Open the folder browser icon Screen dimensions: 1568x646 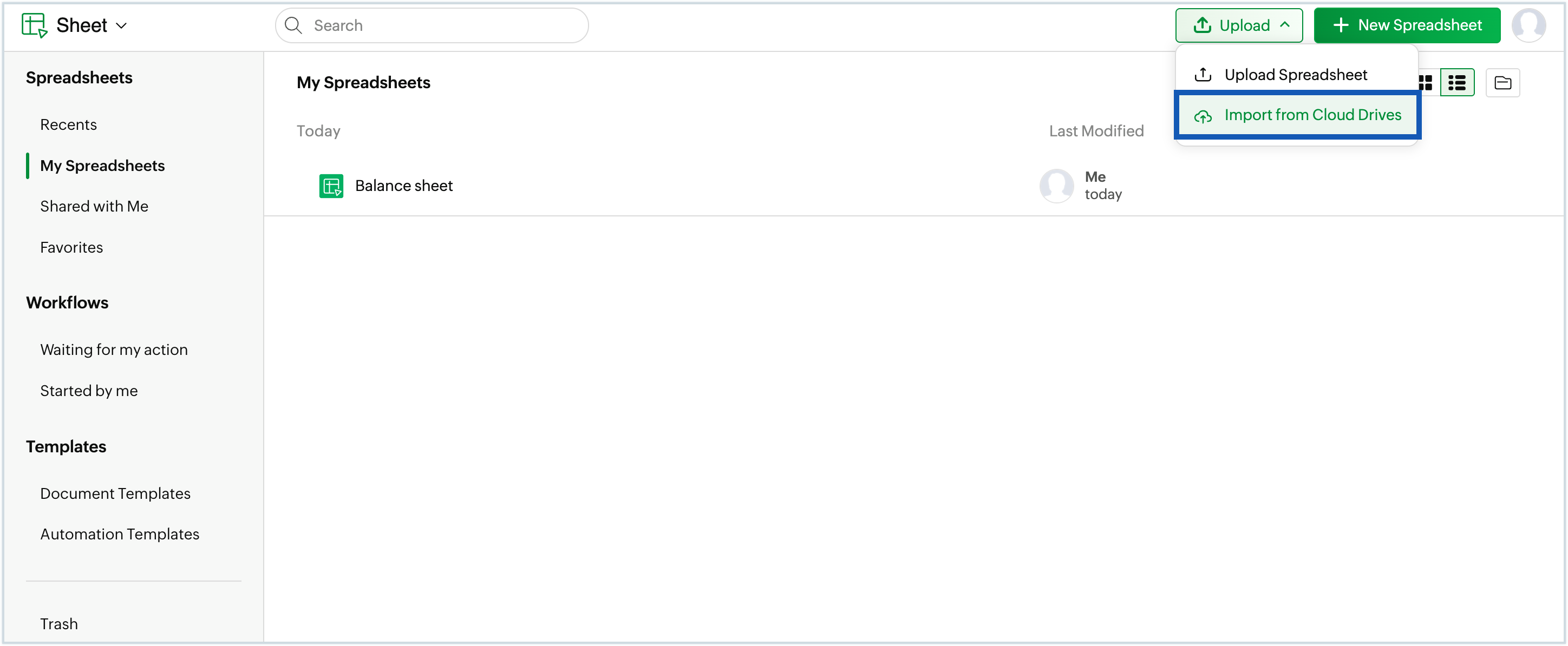(1503, 82)
